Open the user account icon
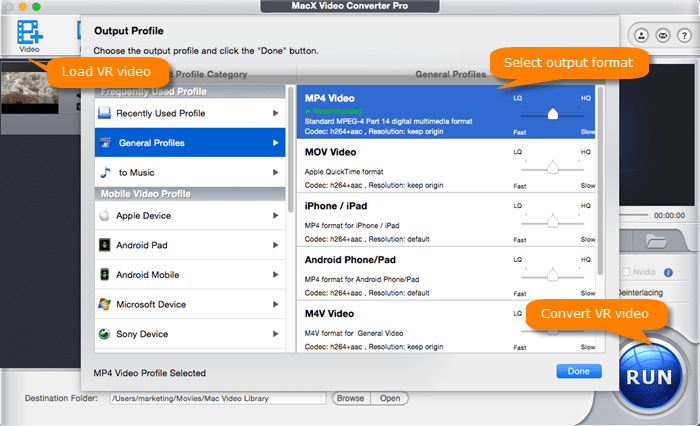This screenshot has width=700, height=426. tap(642, 35)
